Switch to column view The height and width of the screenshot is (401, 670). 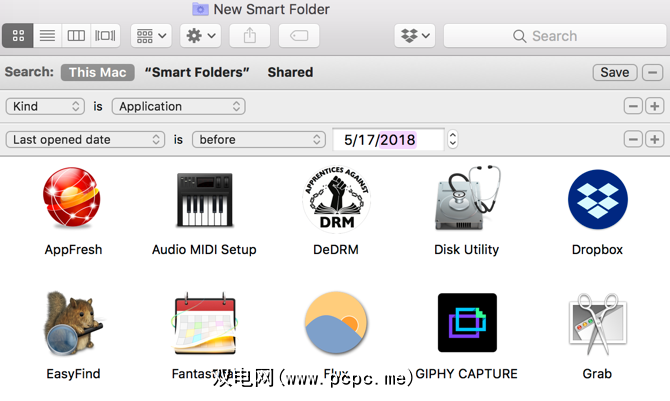coord(76,35)
